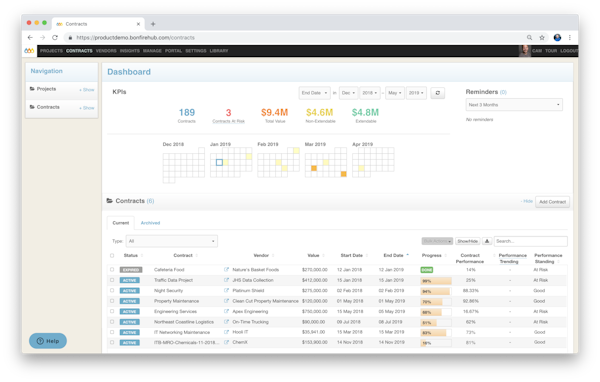The width and height of the screenshot is (600, 382).
Task: Click the lock icon in the address bar
Action: click(70, 38)
